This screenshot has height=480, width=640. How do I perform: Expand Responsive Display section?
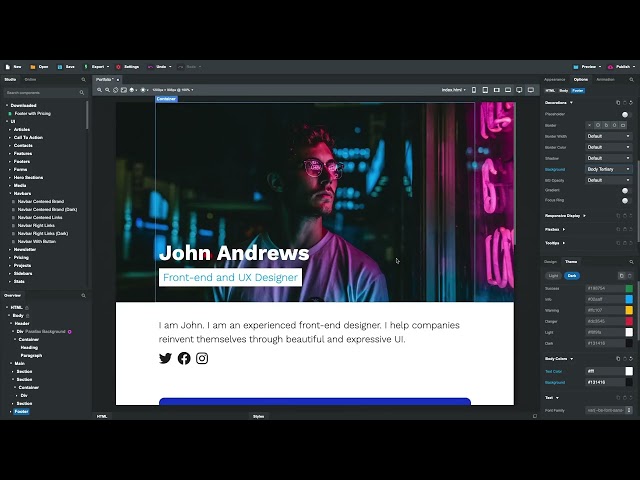tap(565, 216)
